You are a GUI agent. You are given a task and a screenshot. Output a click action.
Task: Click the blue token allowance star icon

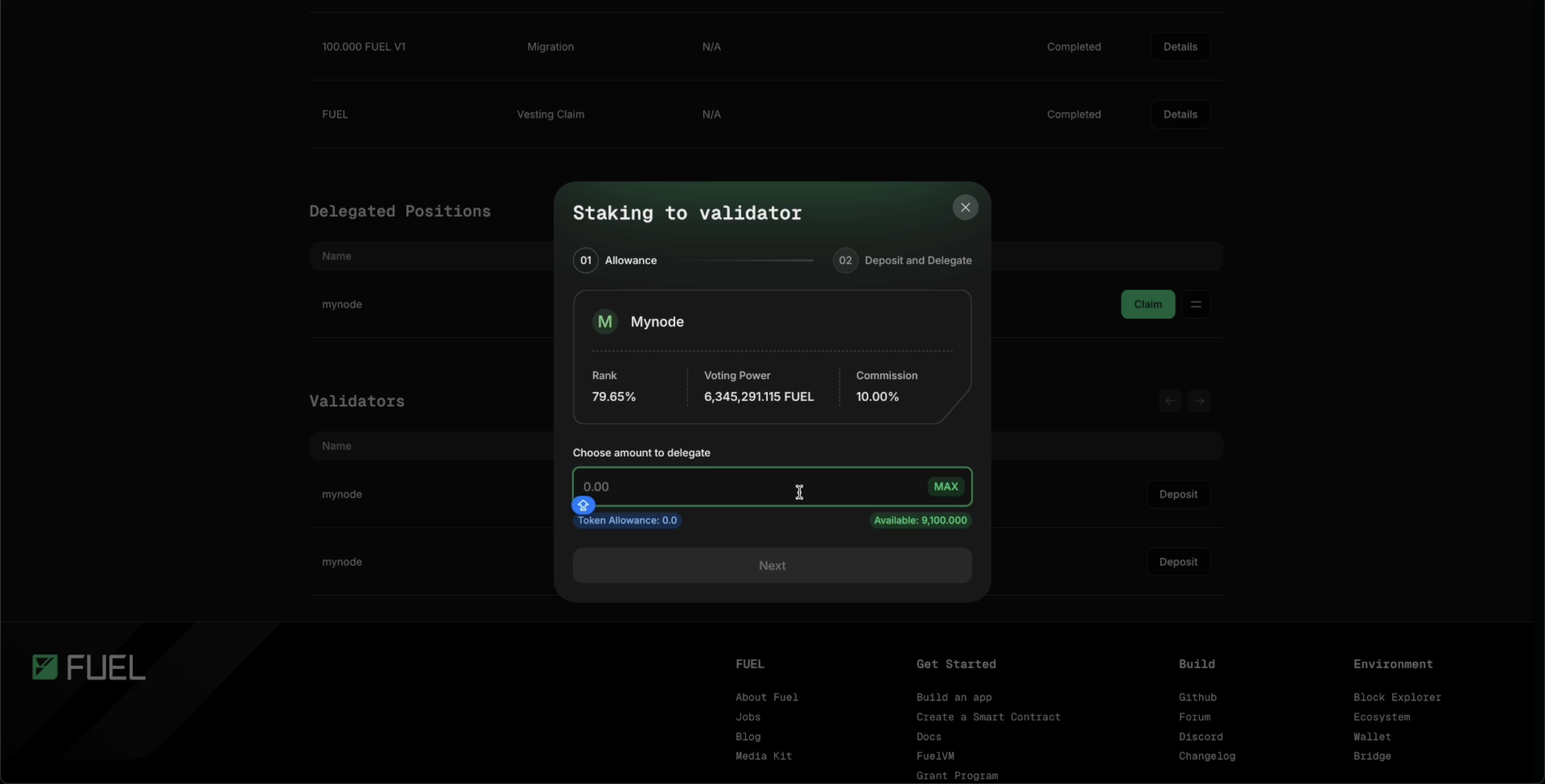click(x=583, y=506)
